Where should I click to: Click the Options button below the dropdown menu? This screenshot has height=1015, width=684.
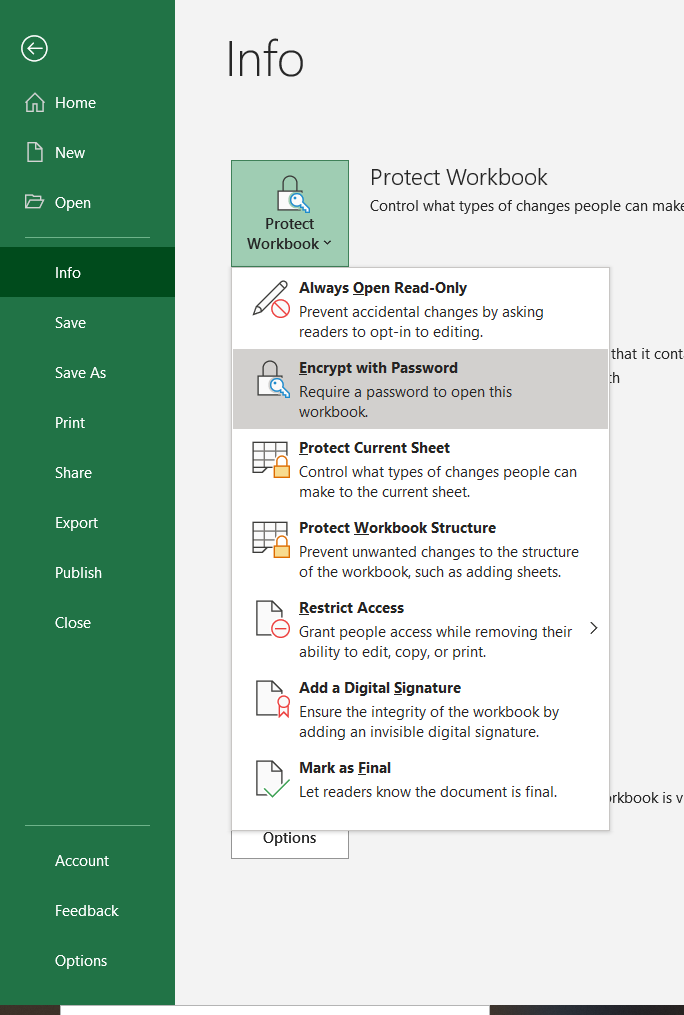tap(290, 843)
